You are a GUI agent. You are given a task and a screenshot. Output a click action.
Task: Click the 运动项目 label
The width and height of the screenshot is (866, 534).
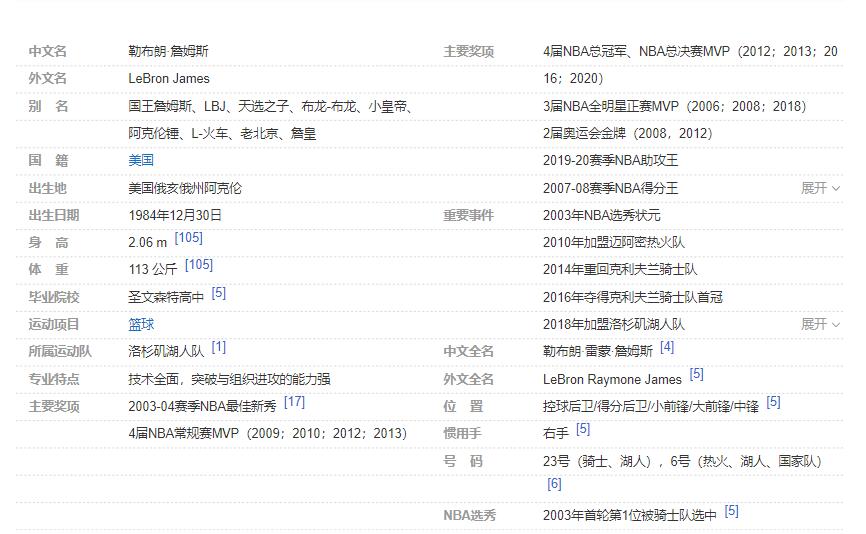click(x=54, y=324)
